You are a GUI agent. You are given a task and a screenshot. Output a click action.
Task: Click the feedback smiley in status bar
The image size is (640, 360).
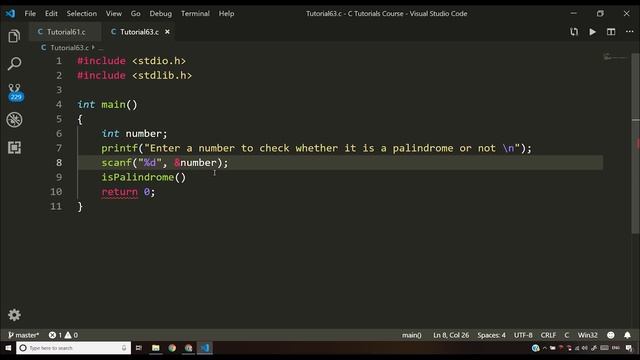[611, 335]
